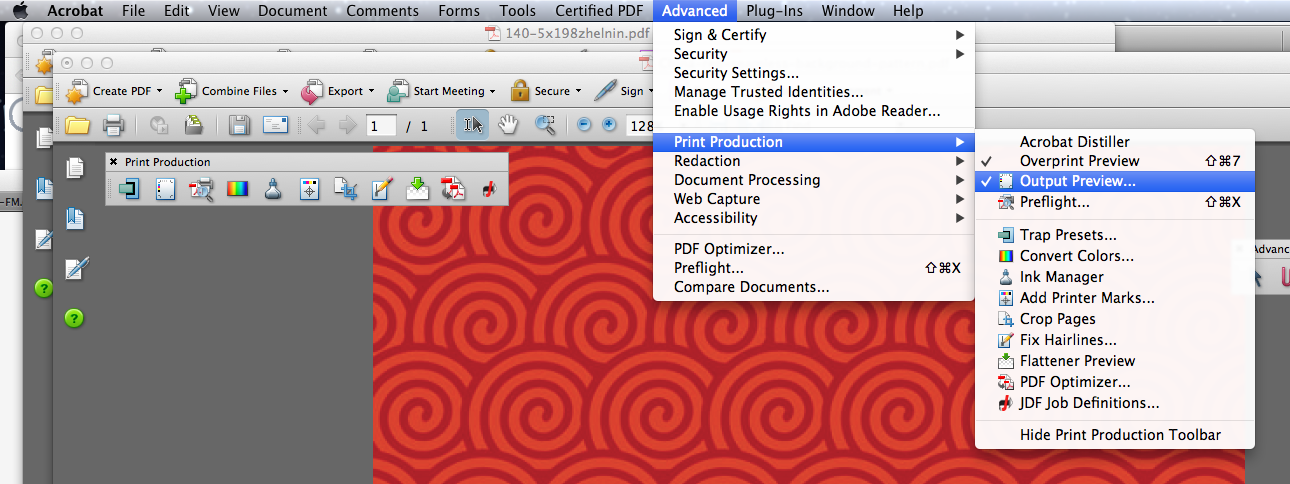
Task: Click Flattener Preview icon in floating toolbar
Action: (417, 188)
